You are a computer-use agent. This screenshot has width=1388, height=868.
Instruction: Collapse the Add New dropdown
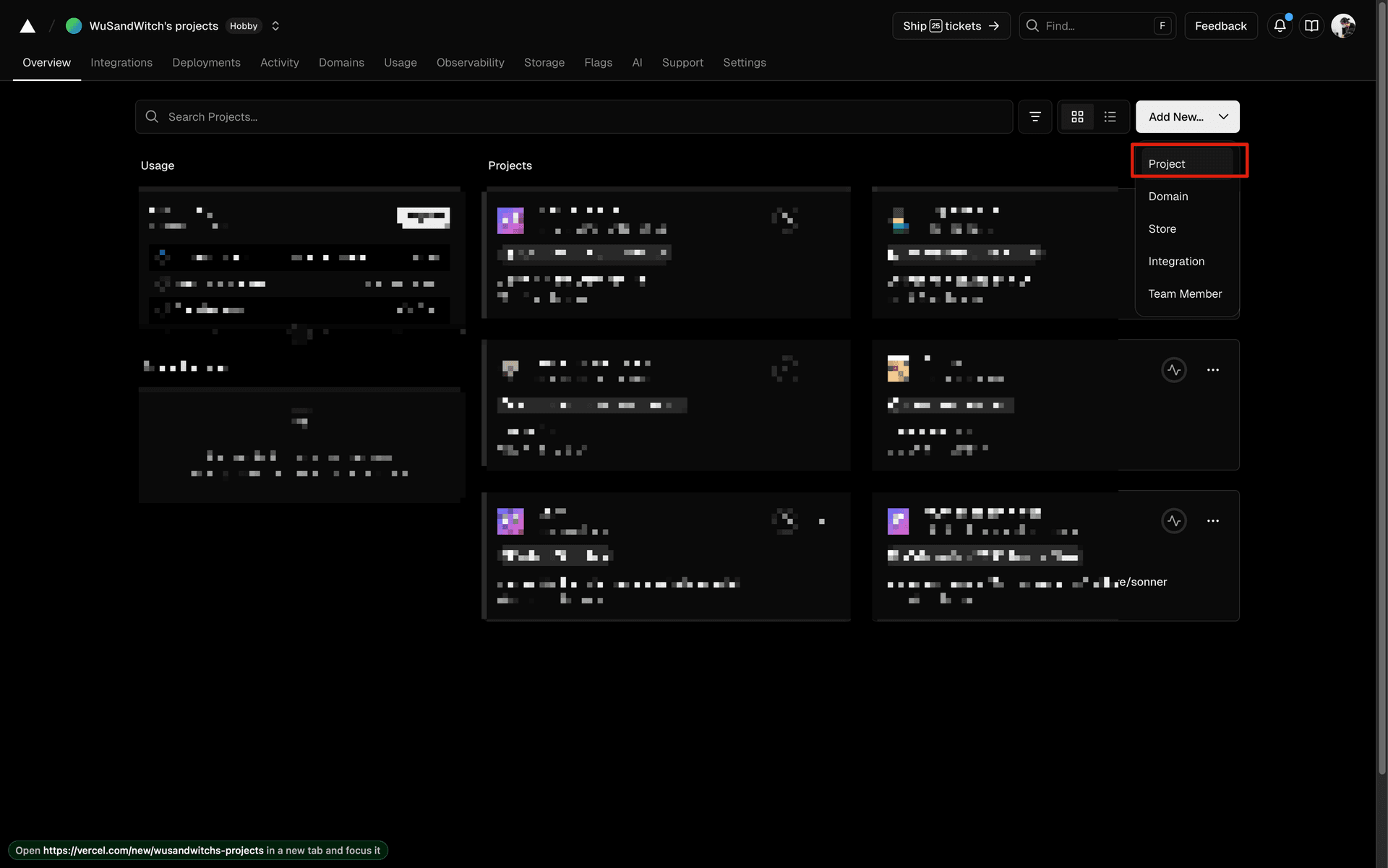[x=1187, y=116]
